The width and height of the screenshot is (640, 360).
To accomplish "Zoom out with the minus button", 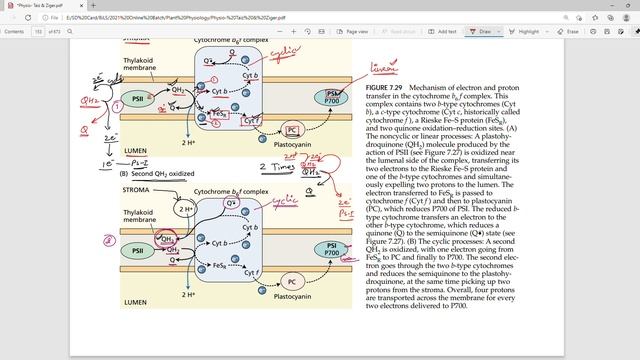I will 280,31.
